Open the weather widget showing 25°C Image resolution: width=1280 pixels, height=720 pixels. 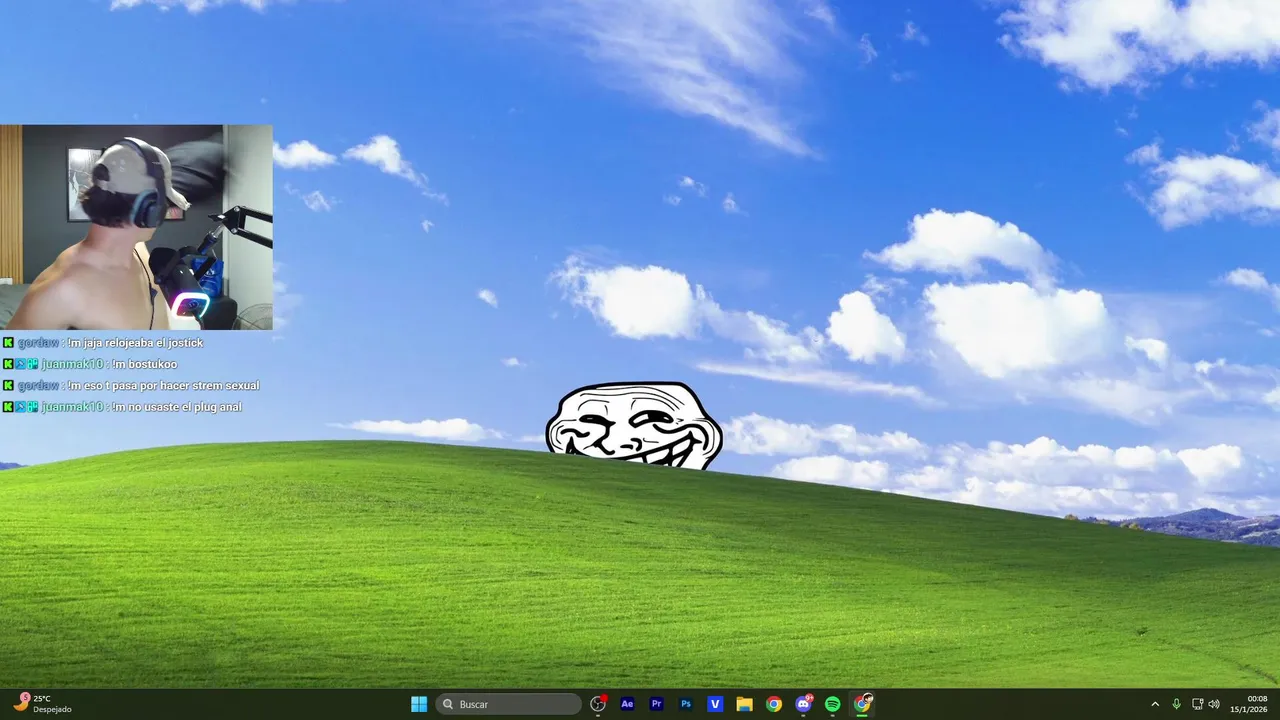click(42, 704)
